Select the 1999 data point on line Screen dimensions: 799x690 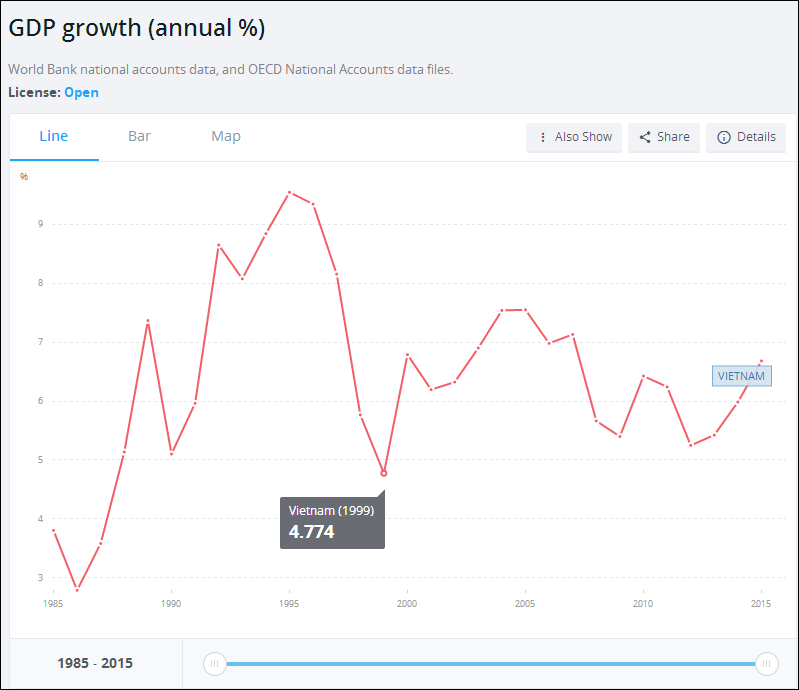click(384, 473)
